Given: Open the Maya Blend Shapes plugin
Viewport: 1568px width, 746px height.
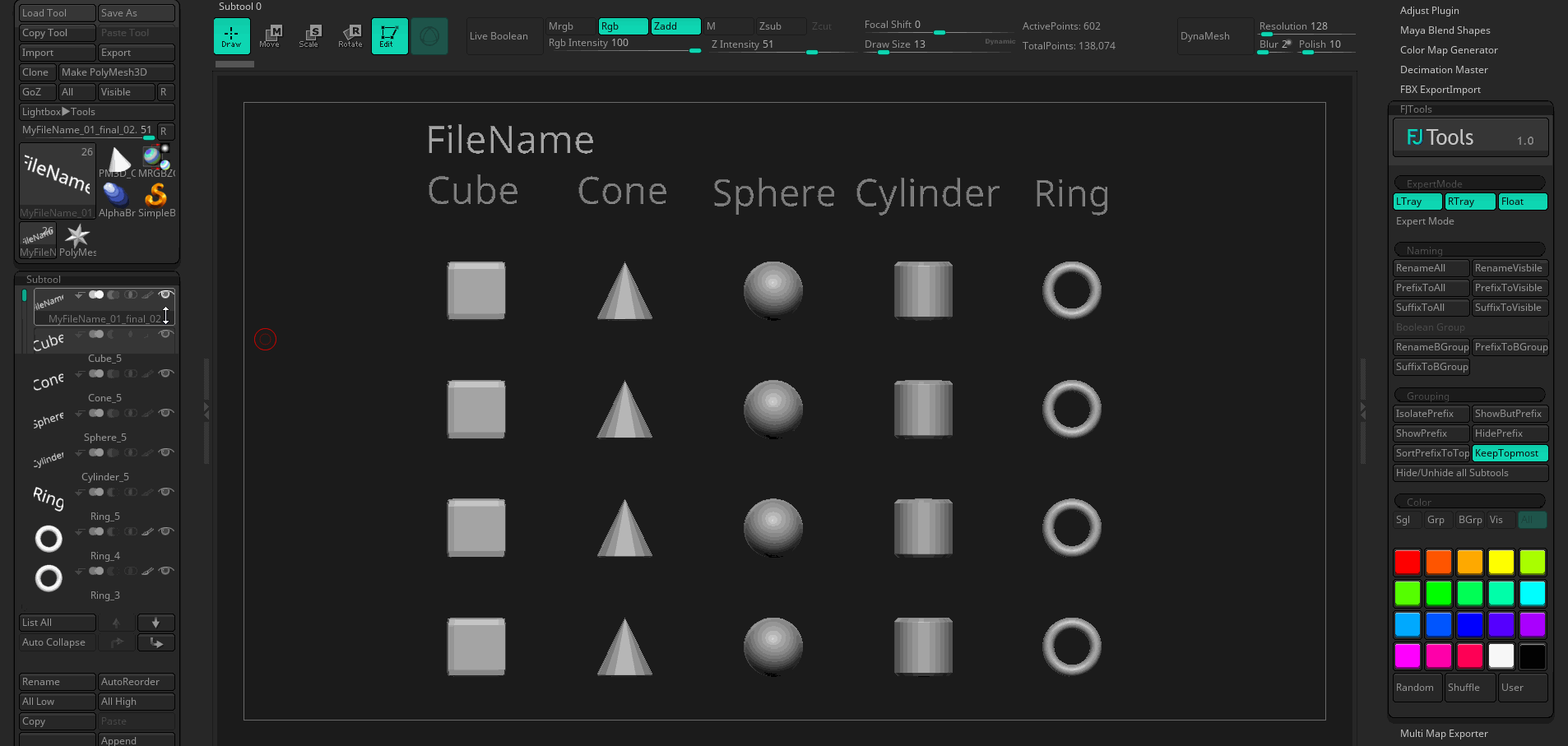Looking at the screenshot, I should click(1445, 30).
